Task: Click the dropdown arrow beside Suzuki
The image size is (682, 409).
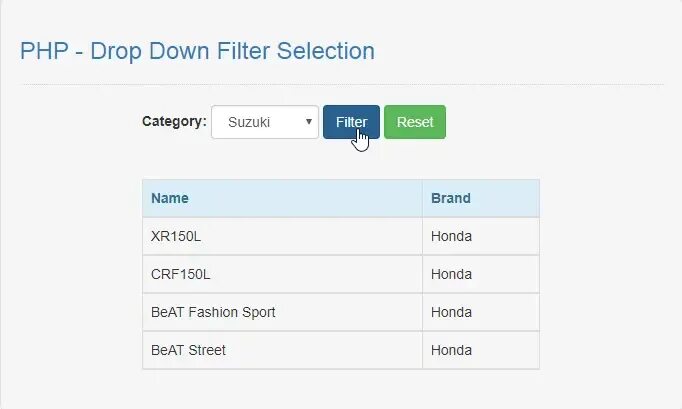Action: pos(309,122)
